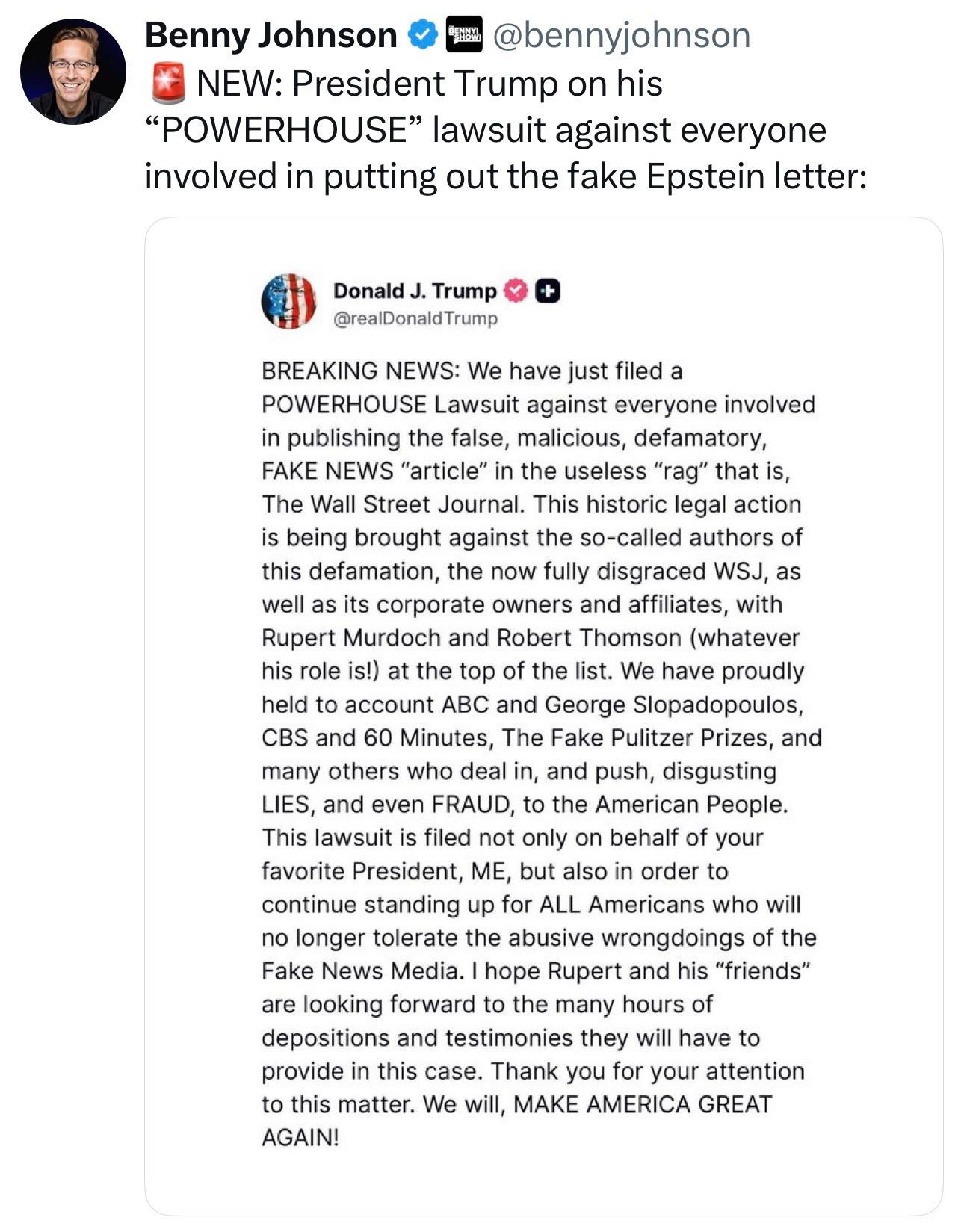Click "The Fake Pulitzer Prizes" phrase
The width and height of the screenshot is (964, 1232).
coord(638,738)
